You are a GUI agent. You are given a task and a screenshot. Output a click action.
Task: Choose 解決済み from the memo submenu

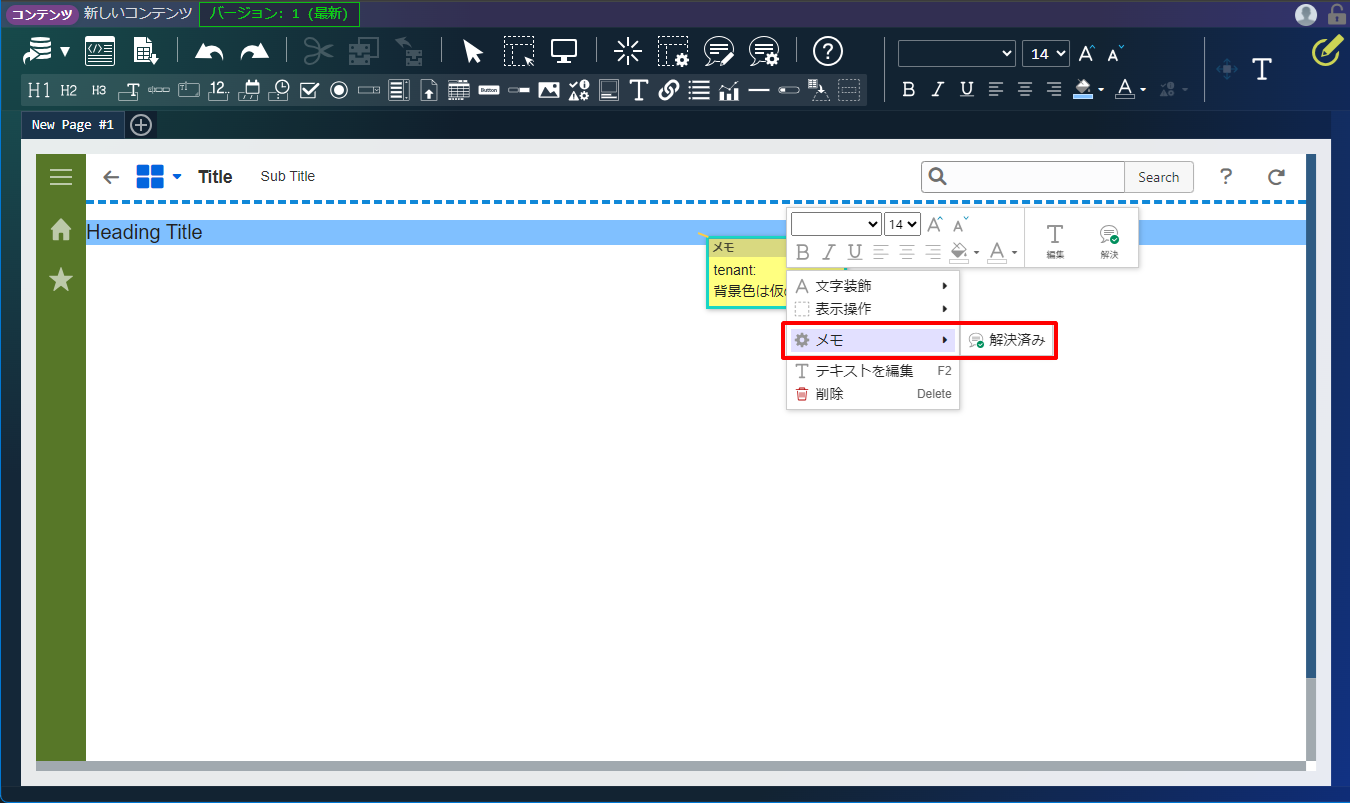pos(1008,340)
